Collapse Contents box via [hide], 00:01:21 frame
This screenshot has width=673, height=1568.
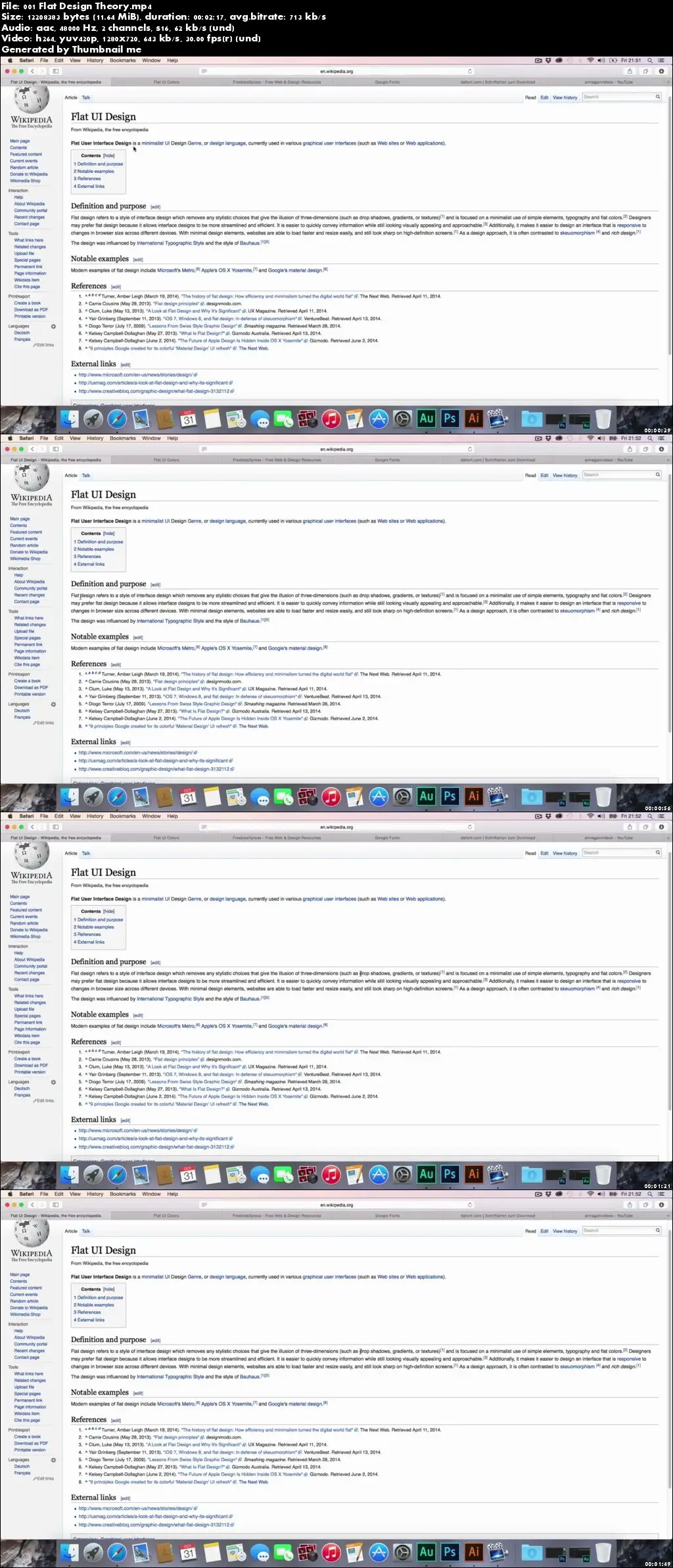click(x=109, y=911)
